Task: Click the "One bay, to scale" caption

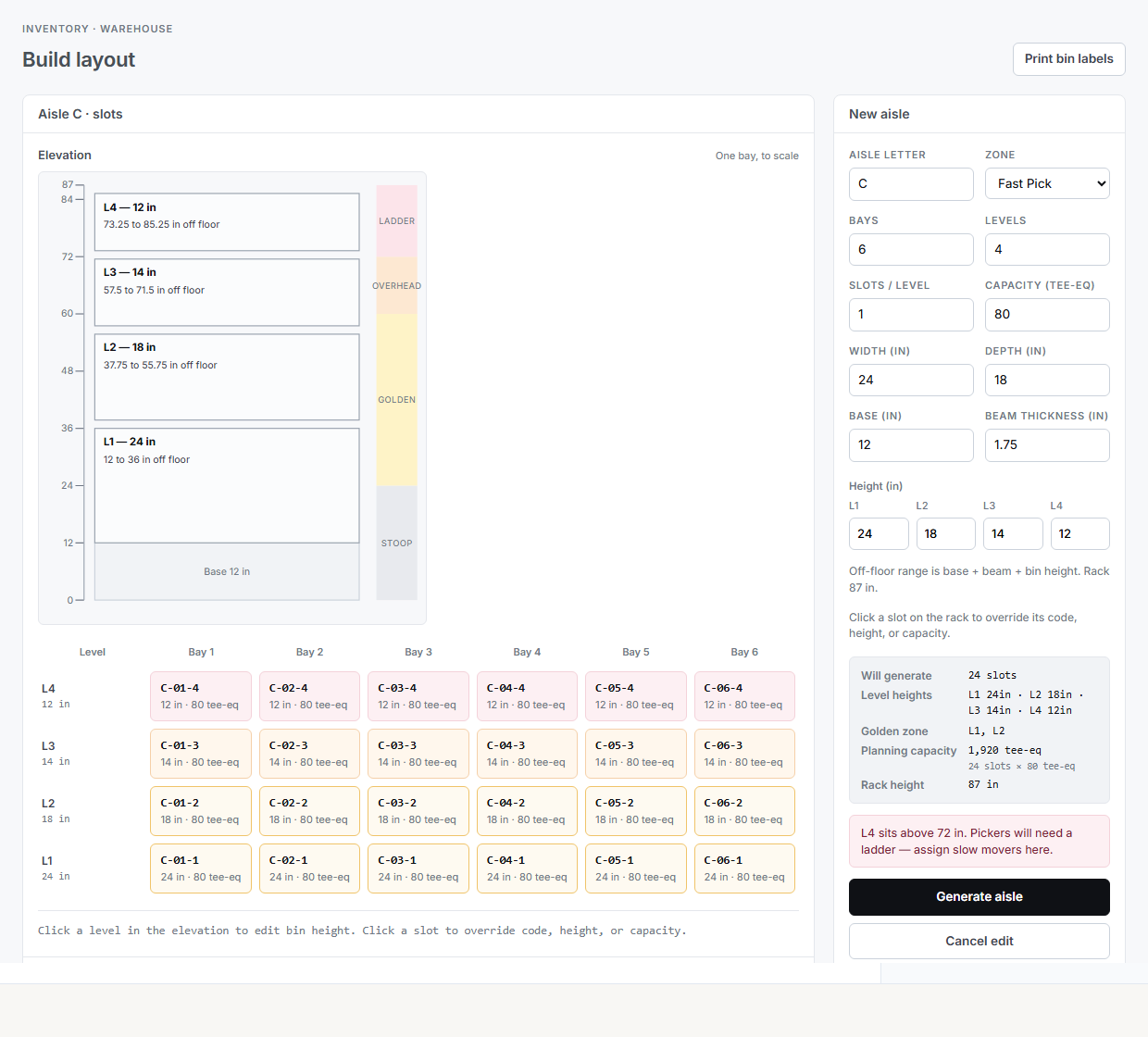Action: (x=757, y=156)
